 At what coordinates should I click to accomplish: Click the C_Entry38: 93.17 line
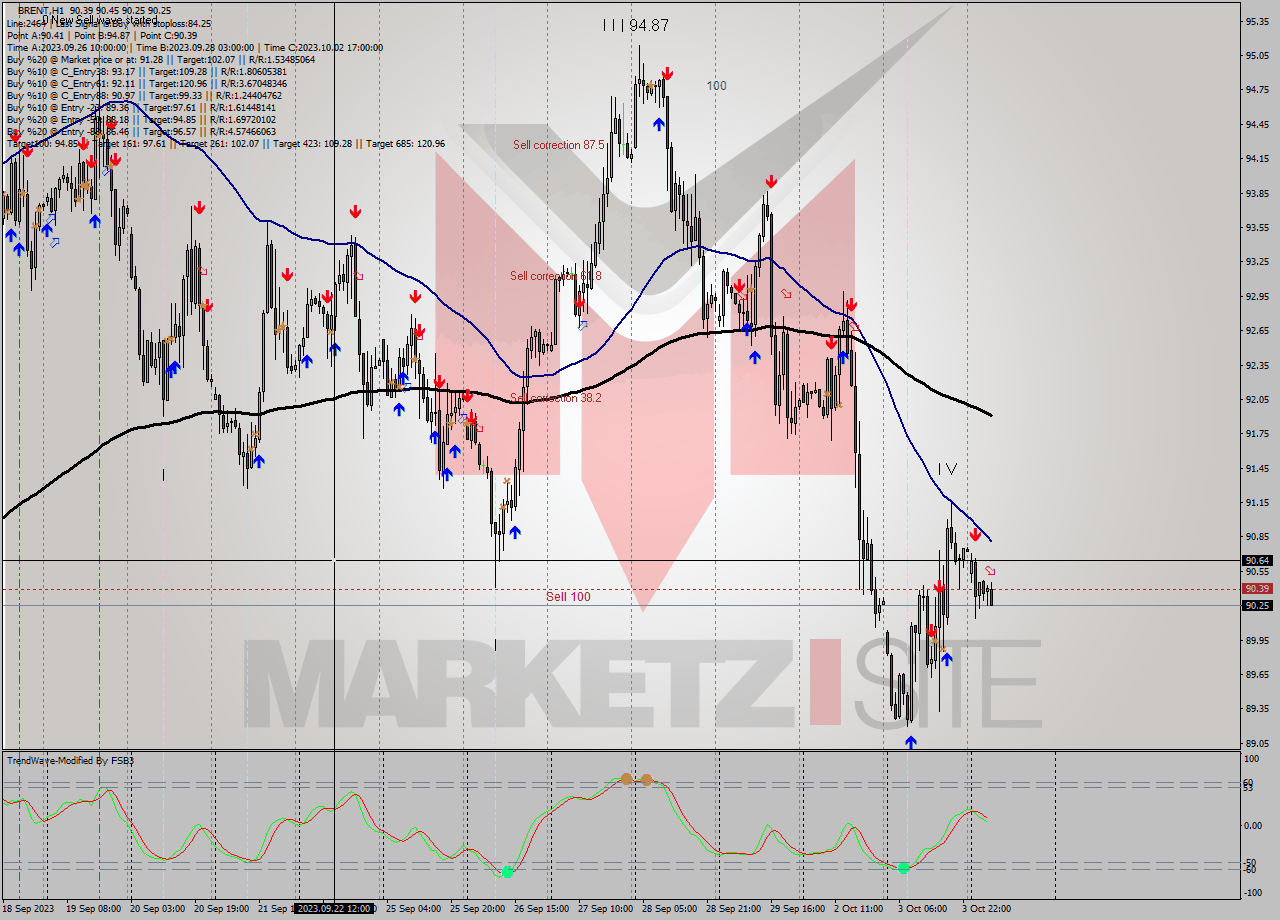[x=147, y=72]
